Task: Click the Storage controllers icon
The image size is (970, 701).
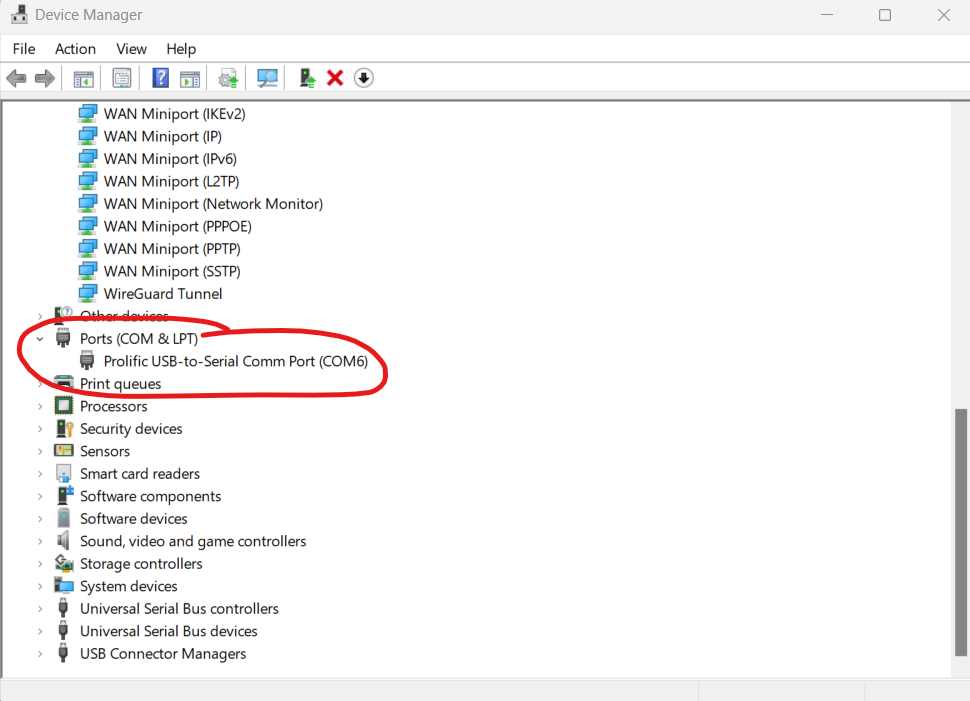Action: 64,564
